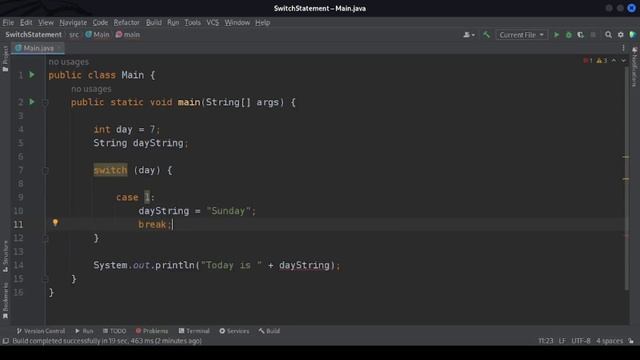Click build completed status message
640x360 pixels.
[107, 341]
